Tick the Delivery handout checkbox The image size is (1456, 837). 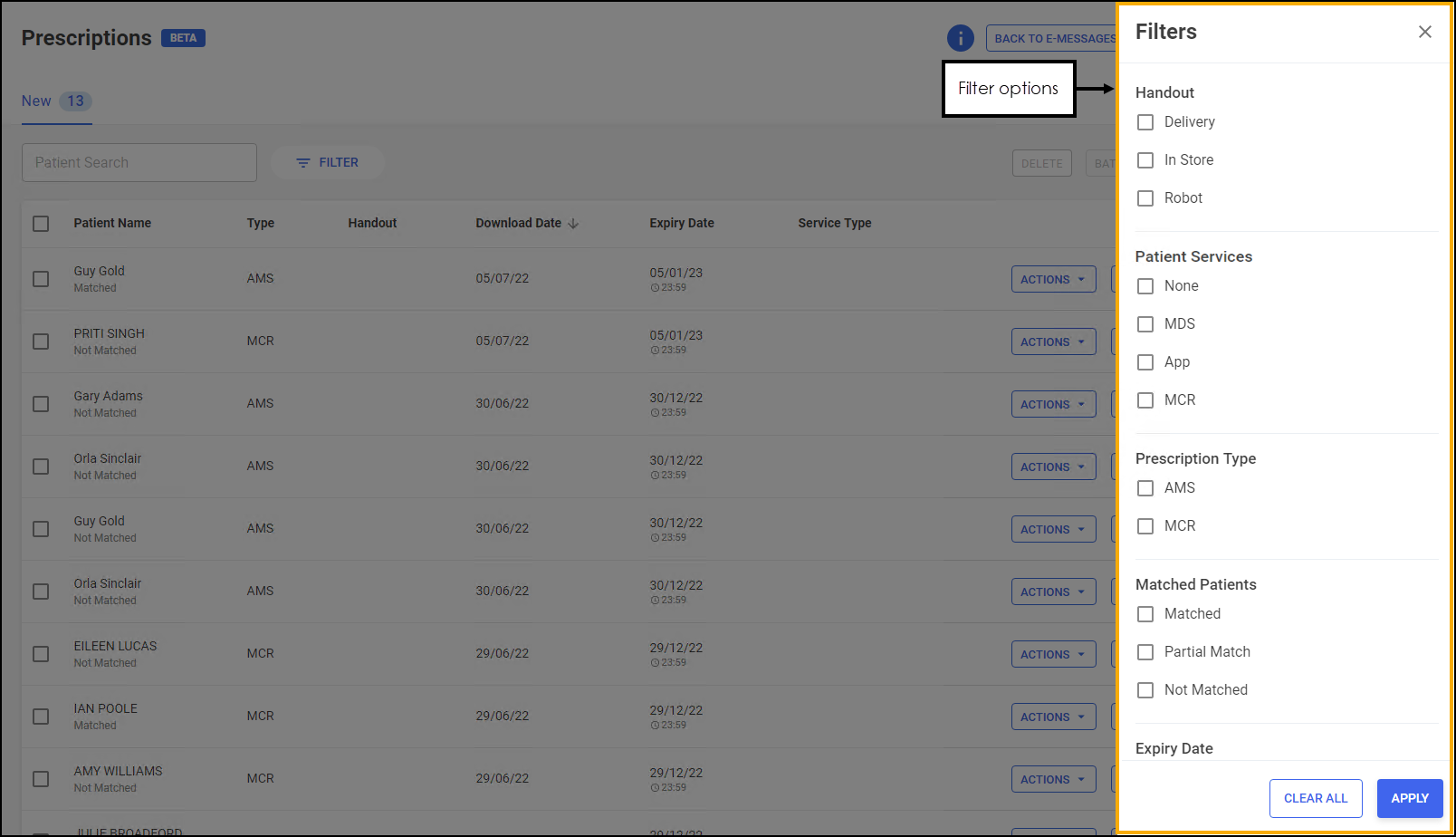(x=1145, y=122)
